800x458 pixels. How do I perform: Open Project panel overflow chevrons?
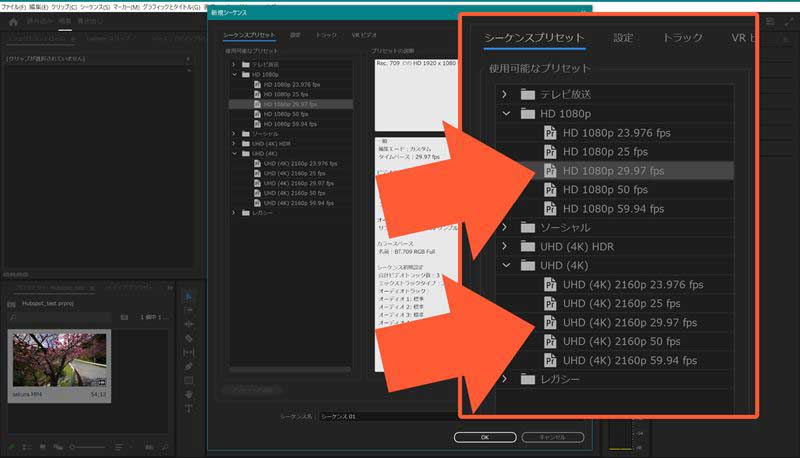[x=170, y=288]
